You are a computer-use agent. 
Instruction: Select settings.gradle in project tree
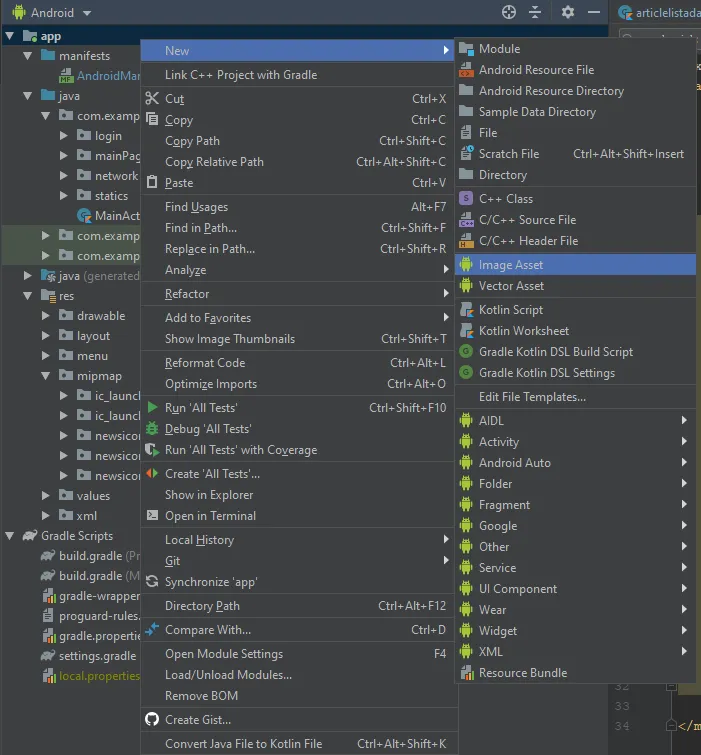tap(97, 656)
